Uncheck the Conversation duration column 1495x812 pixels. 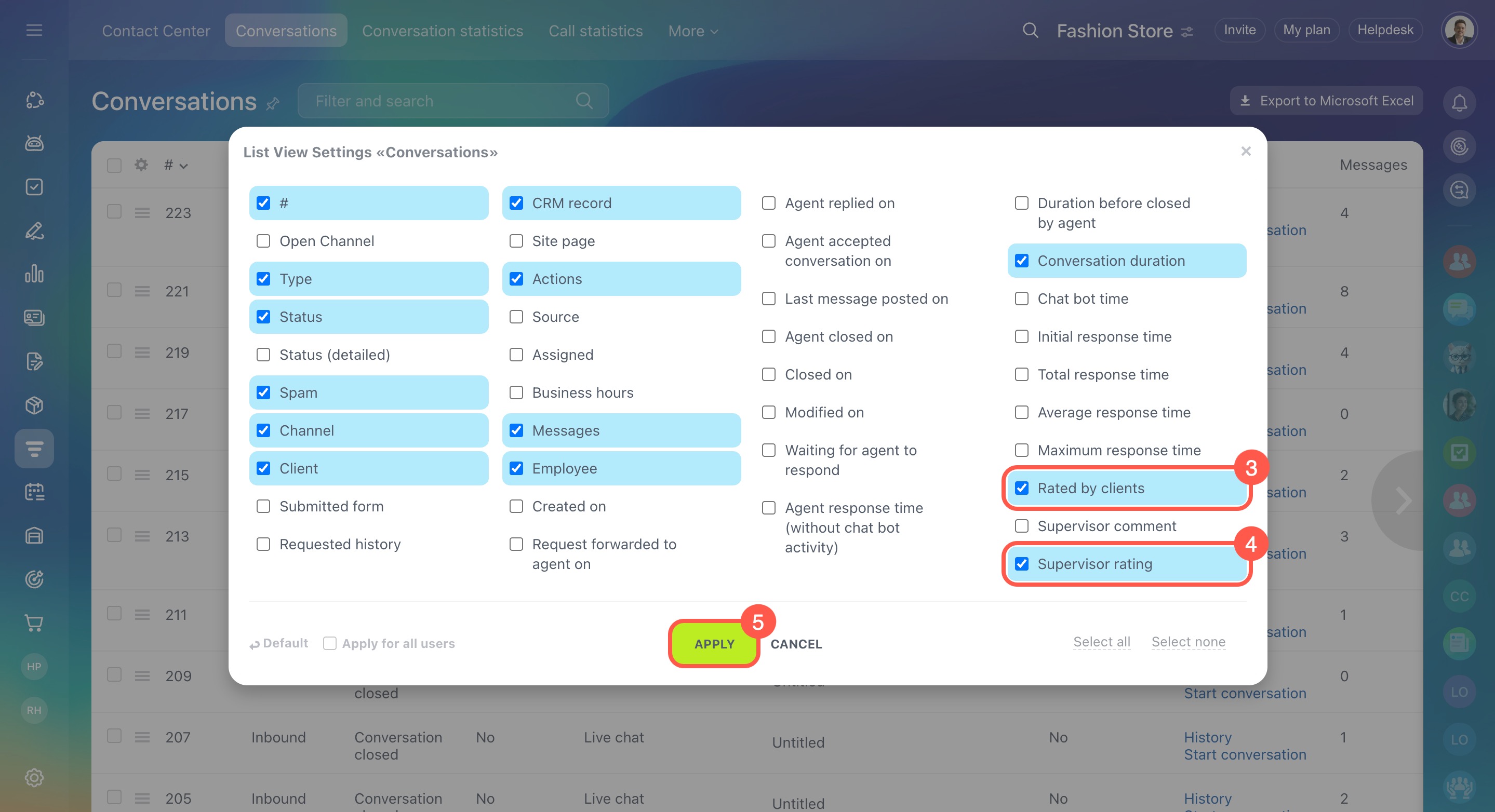[x=1021, y=261]
